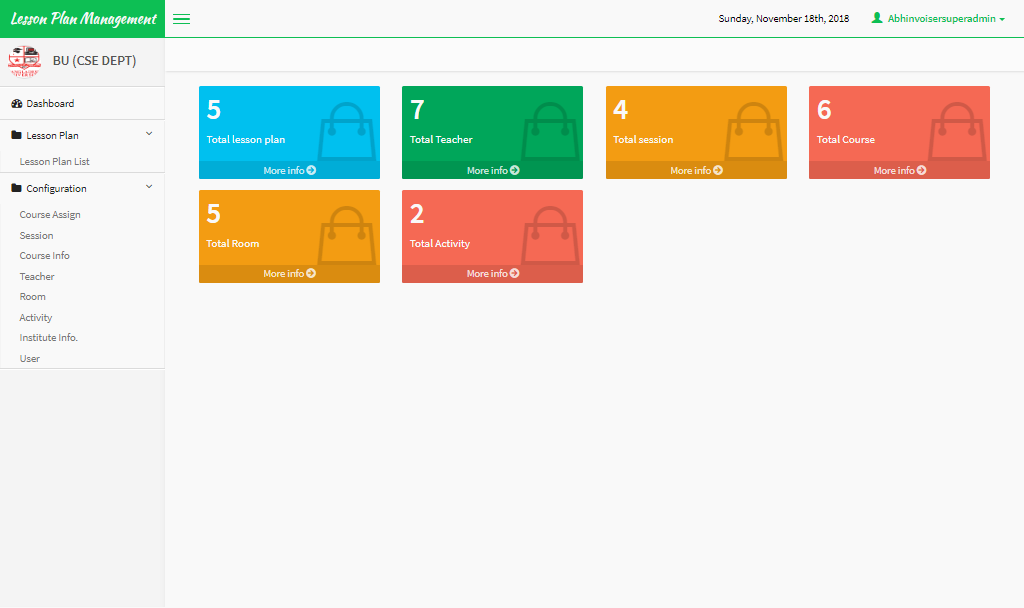
Task: Click More info on Total lesson plan card
Action: click(289, 171)
